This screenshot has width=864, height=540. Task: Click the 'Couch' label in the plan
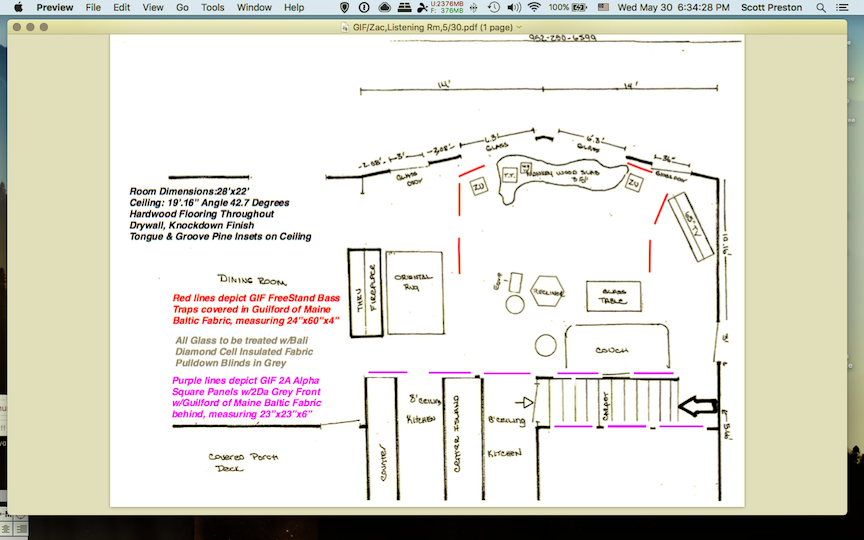pyautogui.click(x=612, y=350)
